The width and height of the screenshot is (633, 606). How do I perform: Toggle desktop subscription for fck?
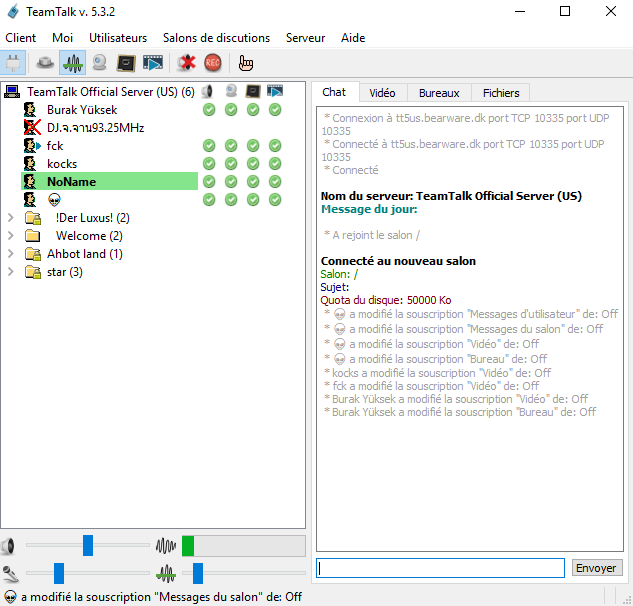(253, 145)
